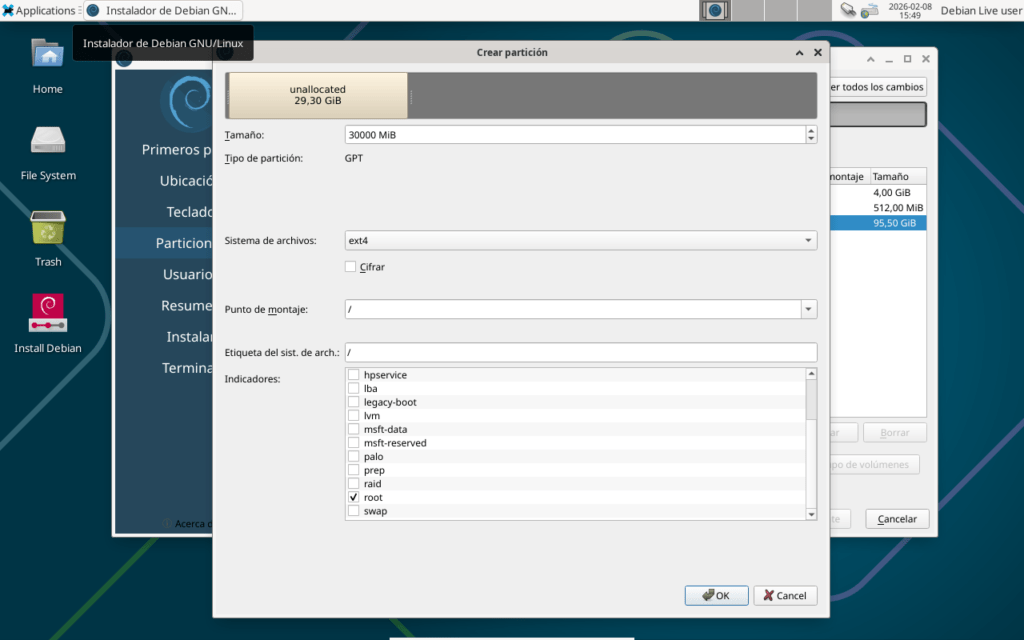Check the swap flag checkbox
The image size is (1024, 640).
[x=353, y=511]
